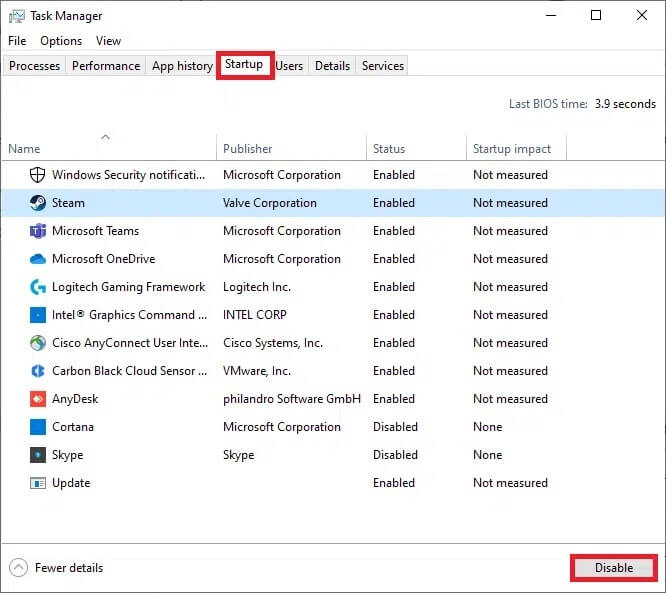Select the AnyDesk row name

(x=75, y=399)
